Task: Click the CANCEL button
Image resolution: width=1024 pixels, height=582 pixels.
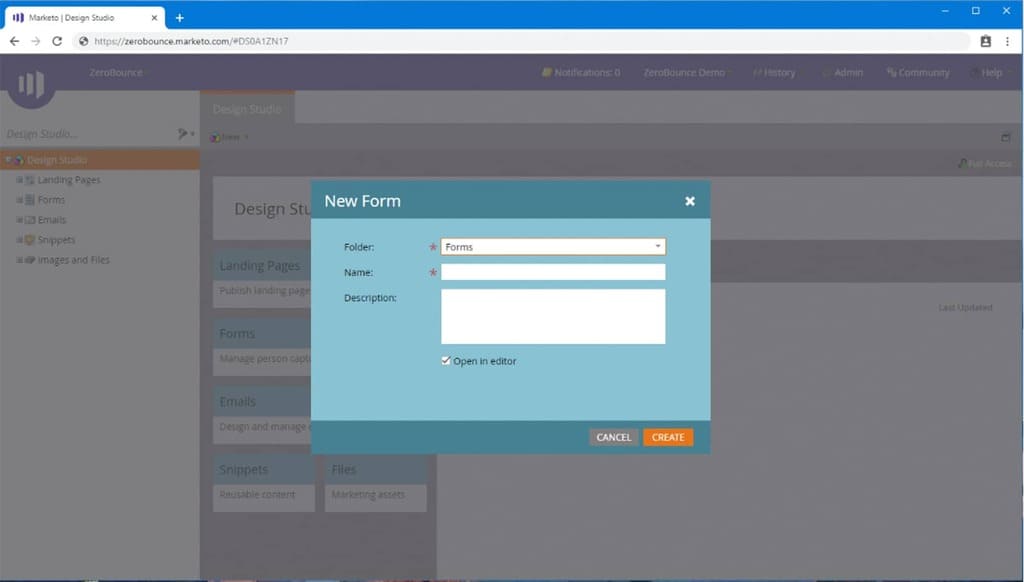Action: tap(613, 437)
